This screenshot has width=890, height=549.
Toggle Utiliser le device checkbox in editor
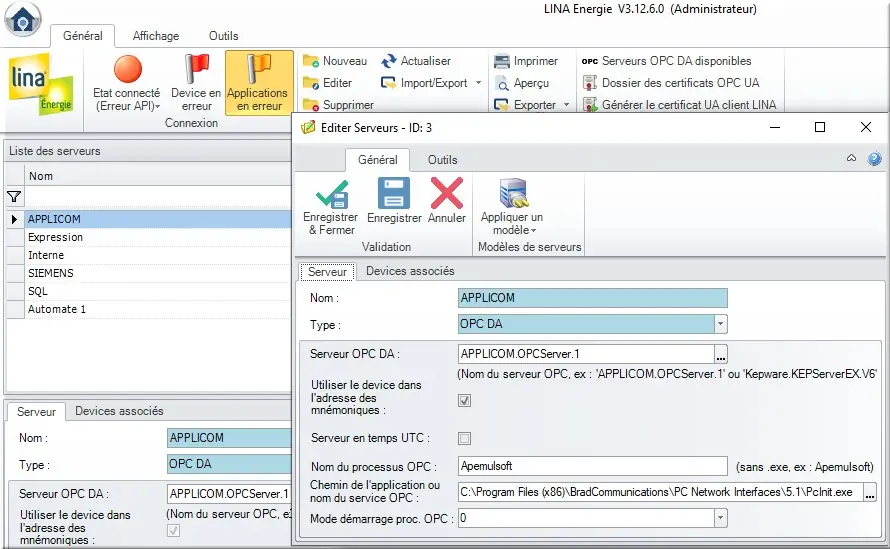click(x=464, y=401)
